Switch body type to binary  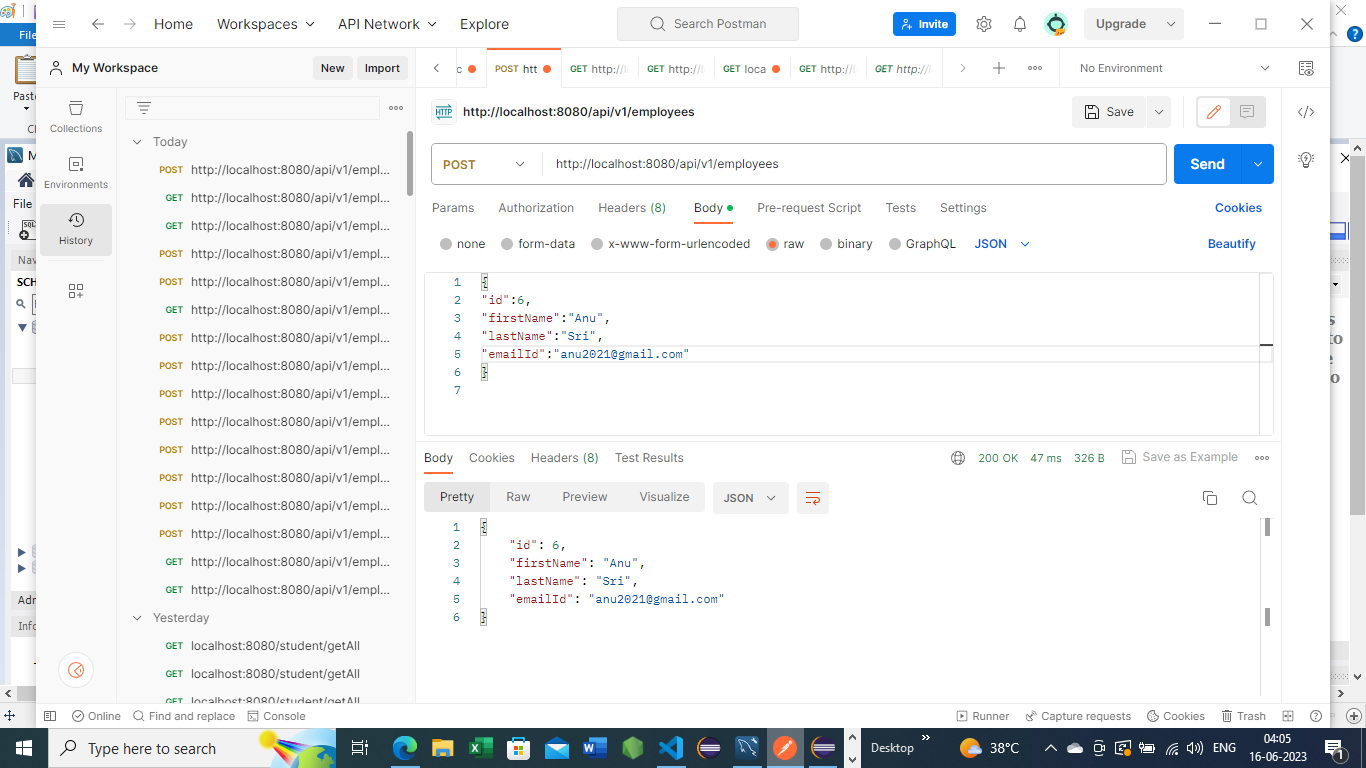[x=846, y=243]
